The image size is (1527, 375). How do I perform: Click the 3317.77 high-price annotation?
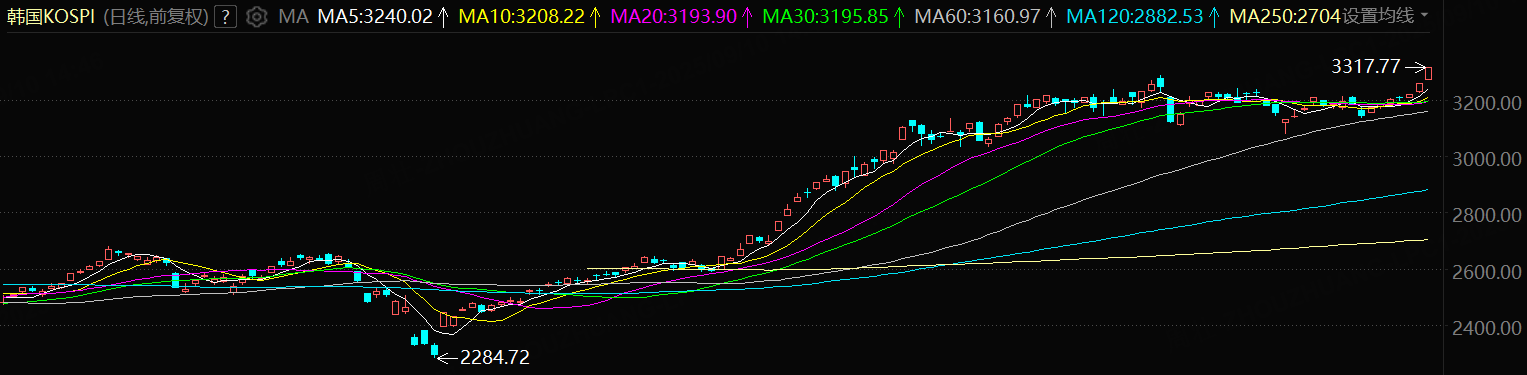pos(1365,67)
